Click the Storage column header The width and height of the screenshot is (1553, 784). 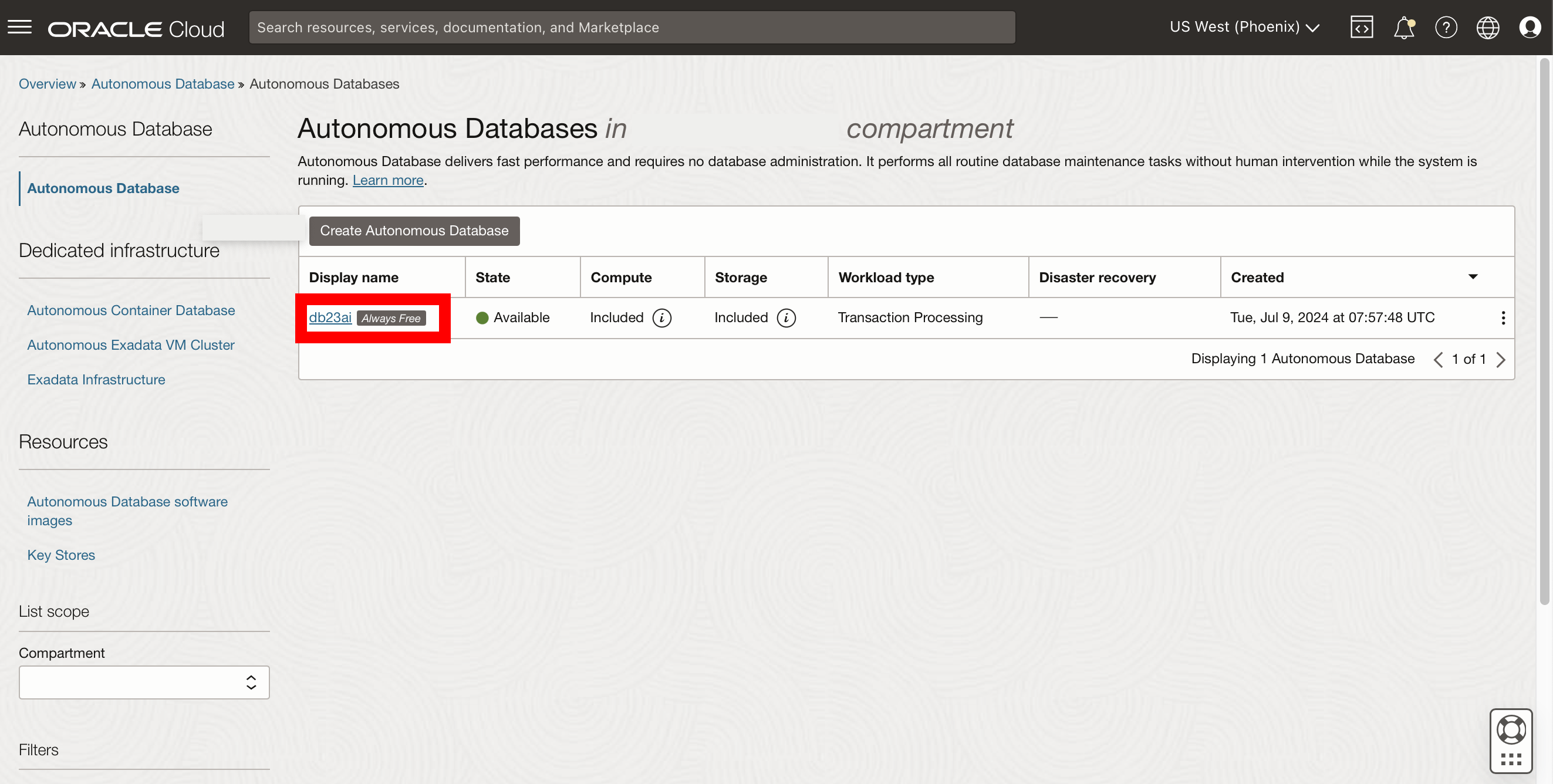point(741,277)
